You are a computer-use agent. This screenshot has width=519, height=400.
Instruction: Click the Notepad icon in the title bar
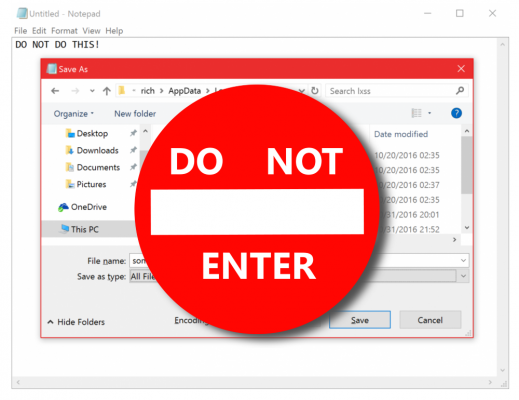(x=22, y=13)
